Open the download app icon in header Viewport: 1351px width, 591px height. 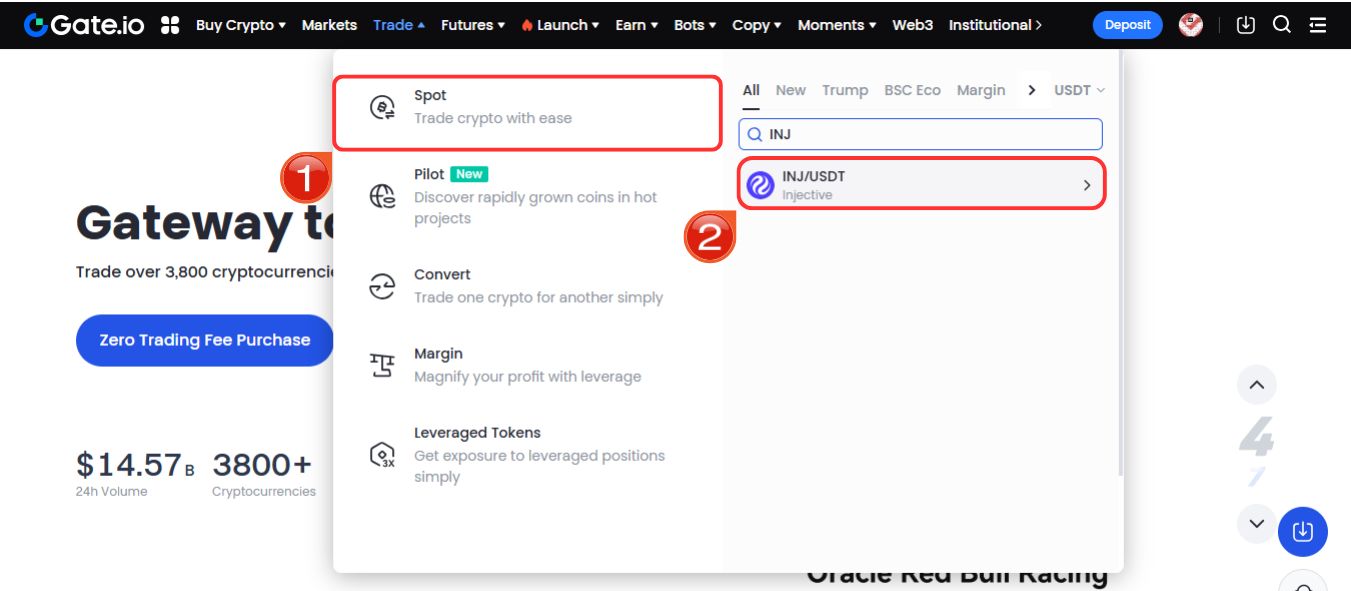1245,25
